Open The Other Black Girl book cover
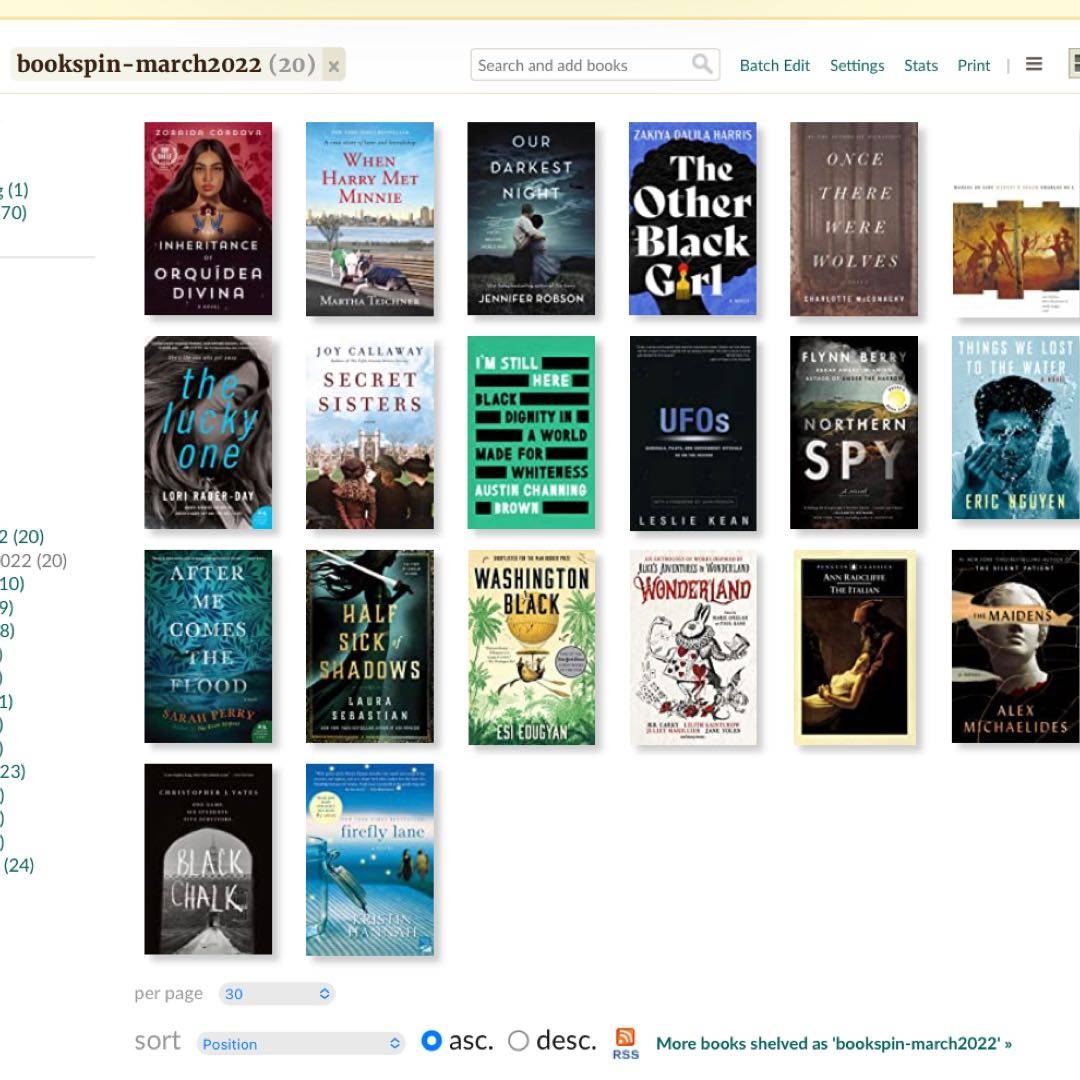This screenshot has height=1080, width=1080. 692,219
